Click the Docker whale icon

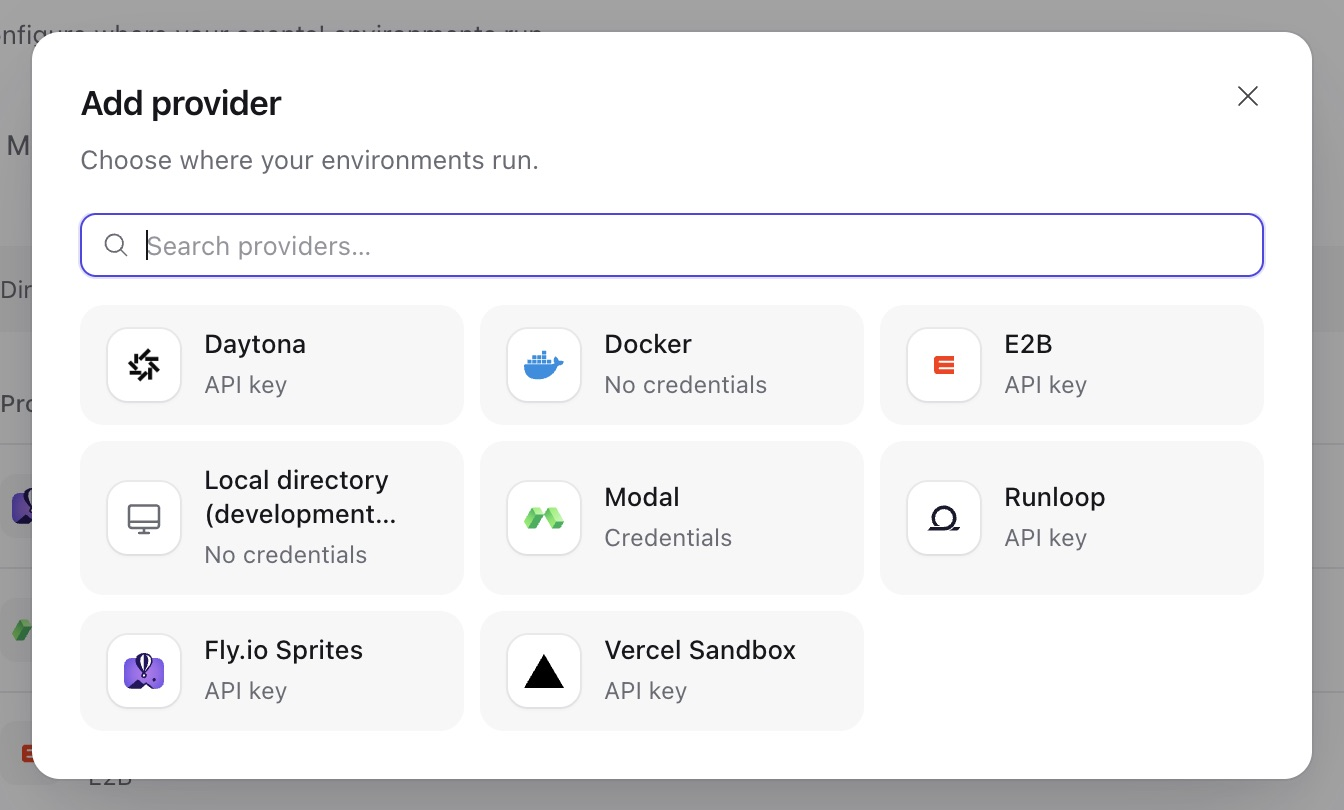(x=544, y=365)
